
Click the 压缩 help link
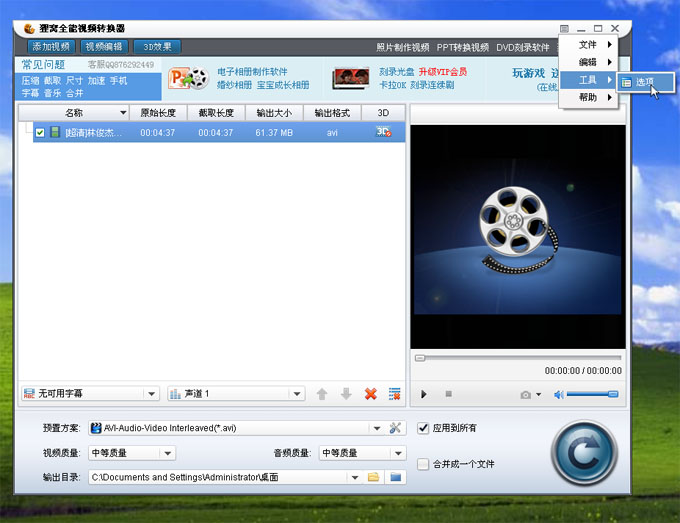[30, 81]
